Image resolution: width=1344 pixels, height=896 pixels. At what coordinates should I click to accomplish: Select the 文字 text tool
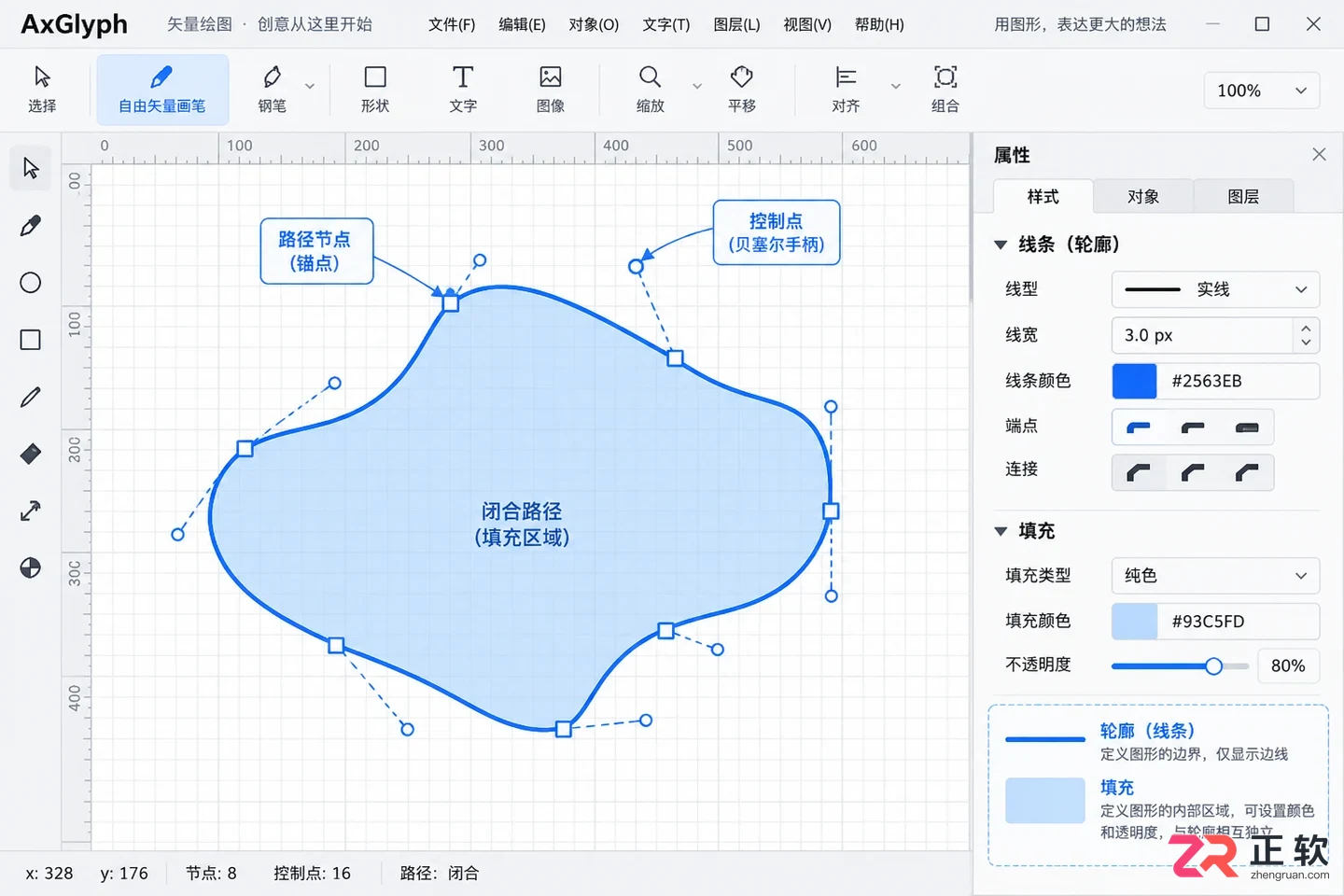coord(463,90)
